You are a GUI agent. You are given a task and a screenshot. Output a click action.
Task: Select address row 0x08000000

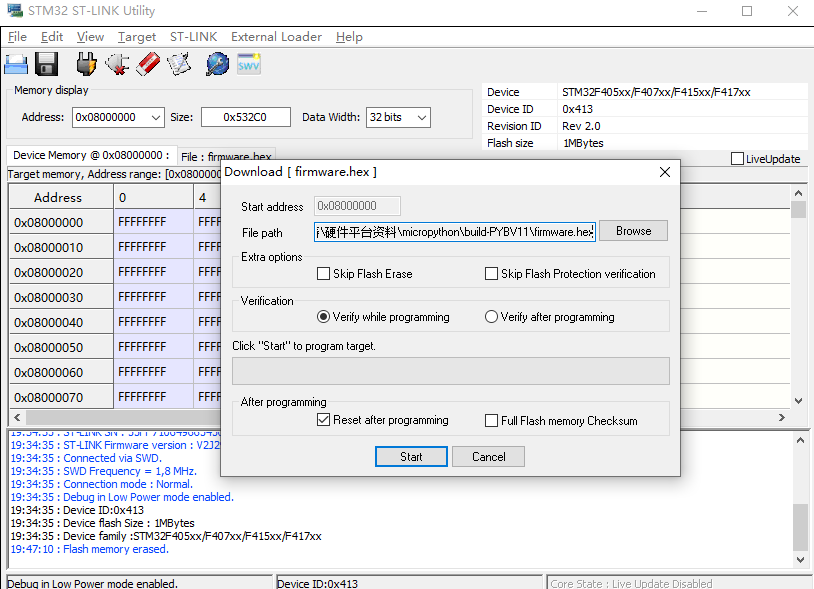pos(61,222)
